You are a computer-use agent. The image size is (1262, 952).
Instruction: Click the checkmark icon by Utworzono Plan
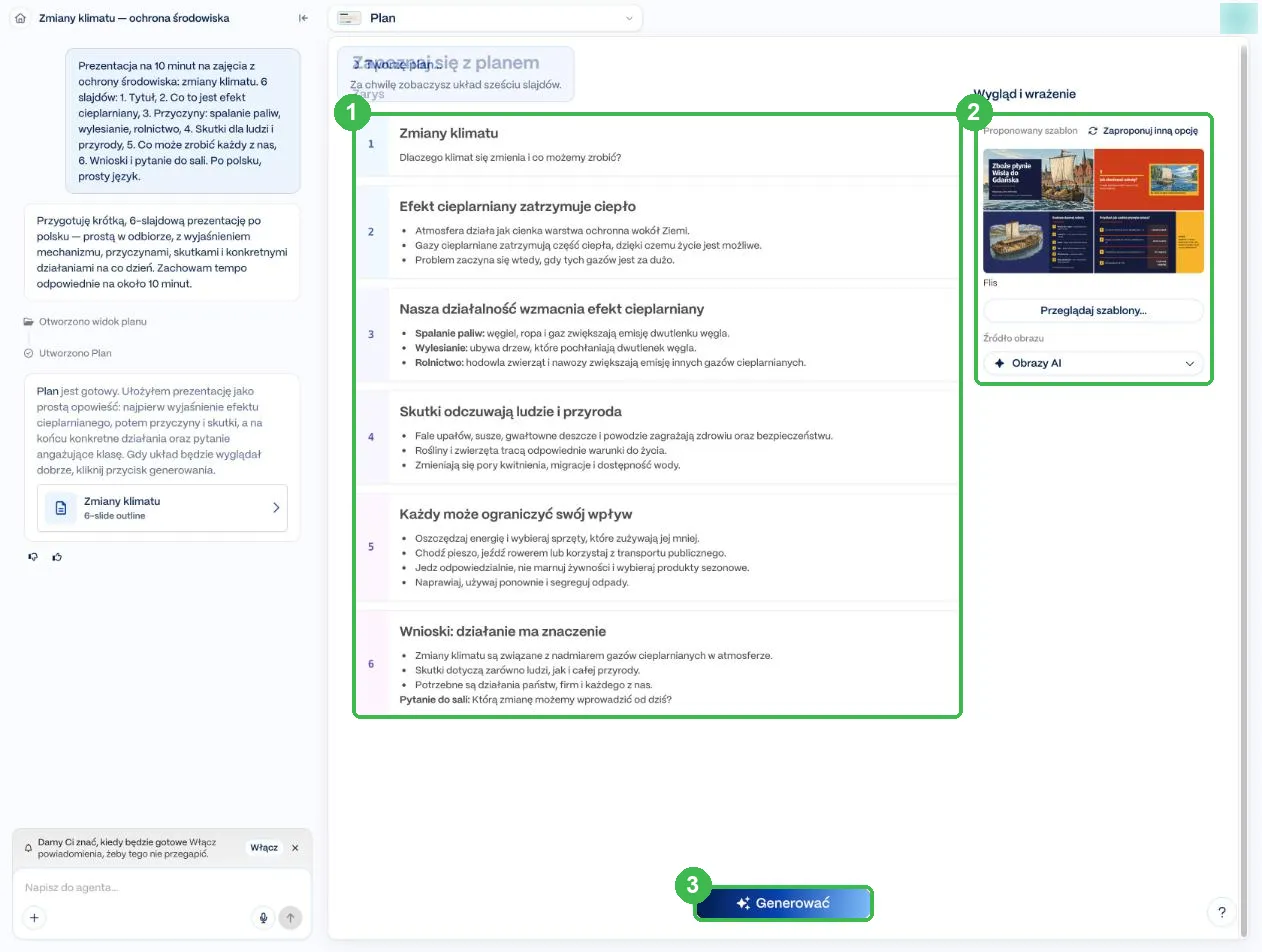coord(28,353)
